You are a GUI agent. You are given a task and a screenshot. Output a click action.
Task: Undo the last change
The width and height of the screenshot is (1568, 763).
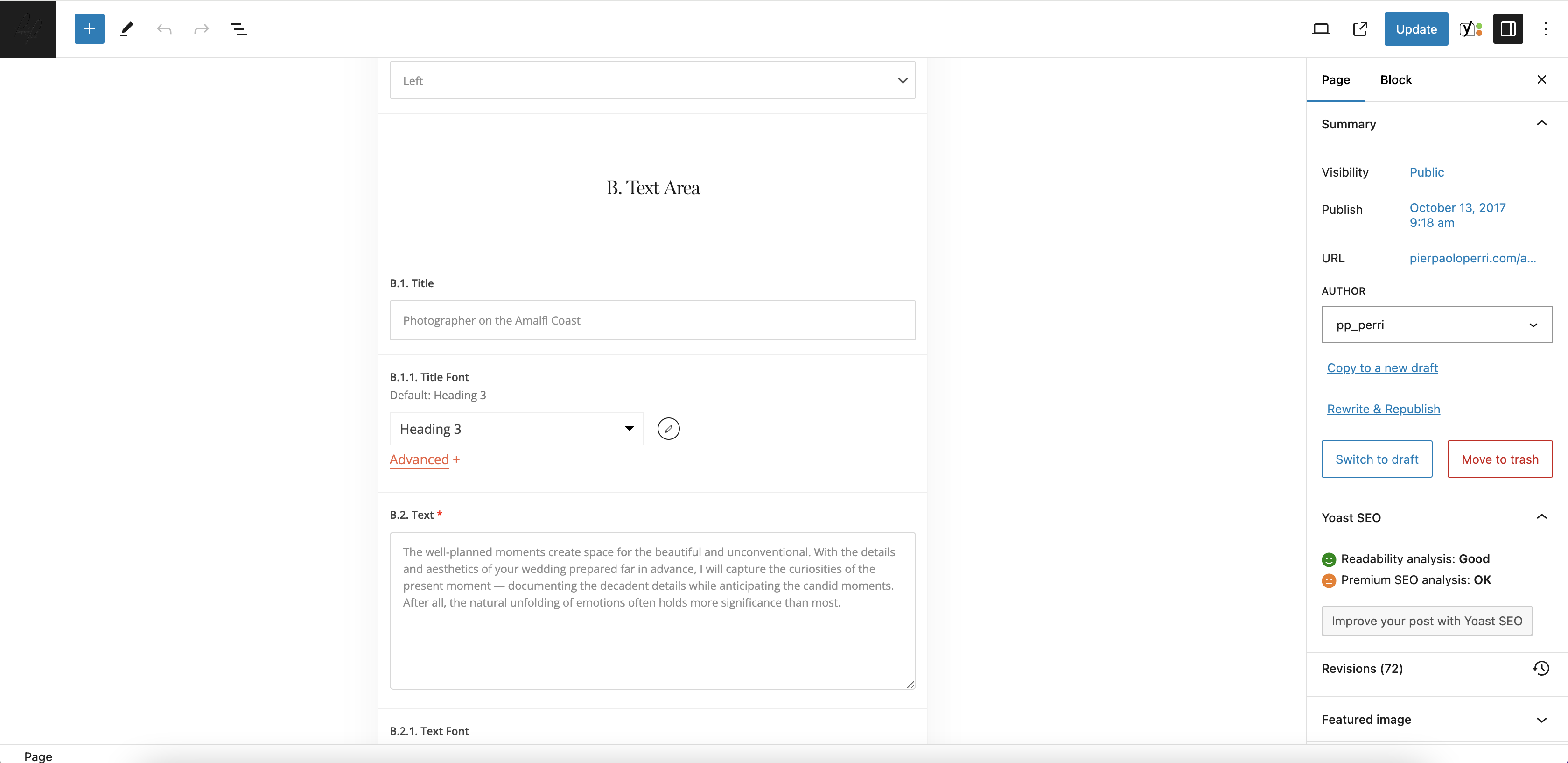pyautogui.click(x=164, y=28)
